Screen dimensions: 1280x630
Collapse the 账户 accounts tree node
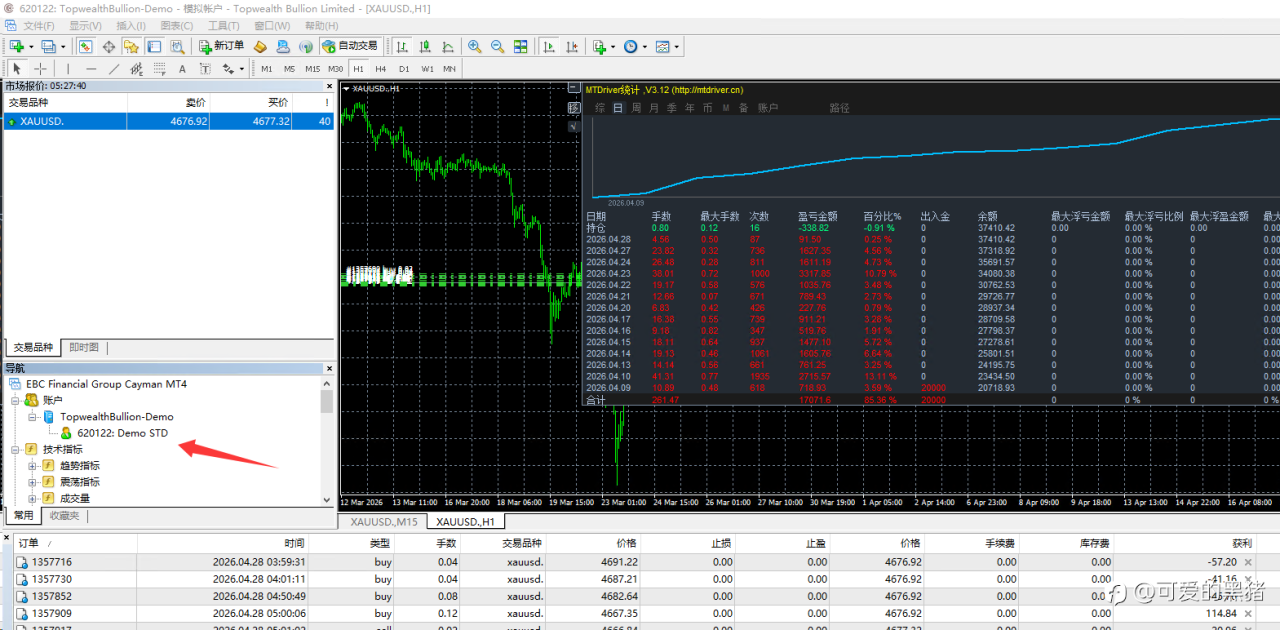click(x=16, y=400)
